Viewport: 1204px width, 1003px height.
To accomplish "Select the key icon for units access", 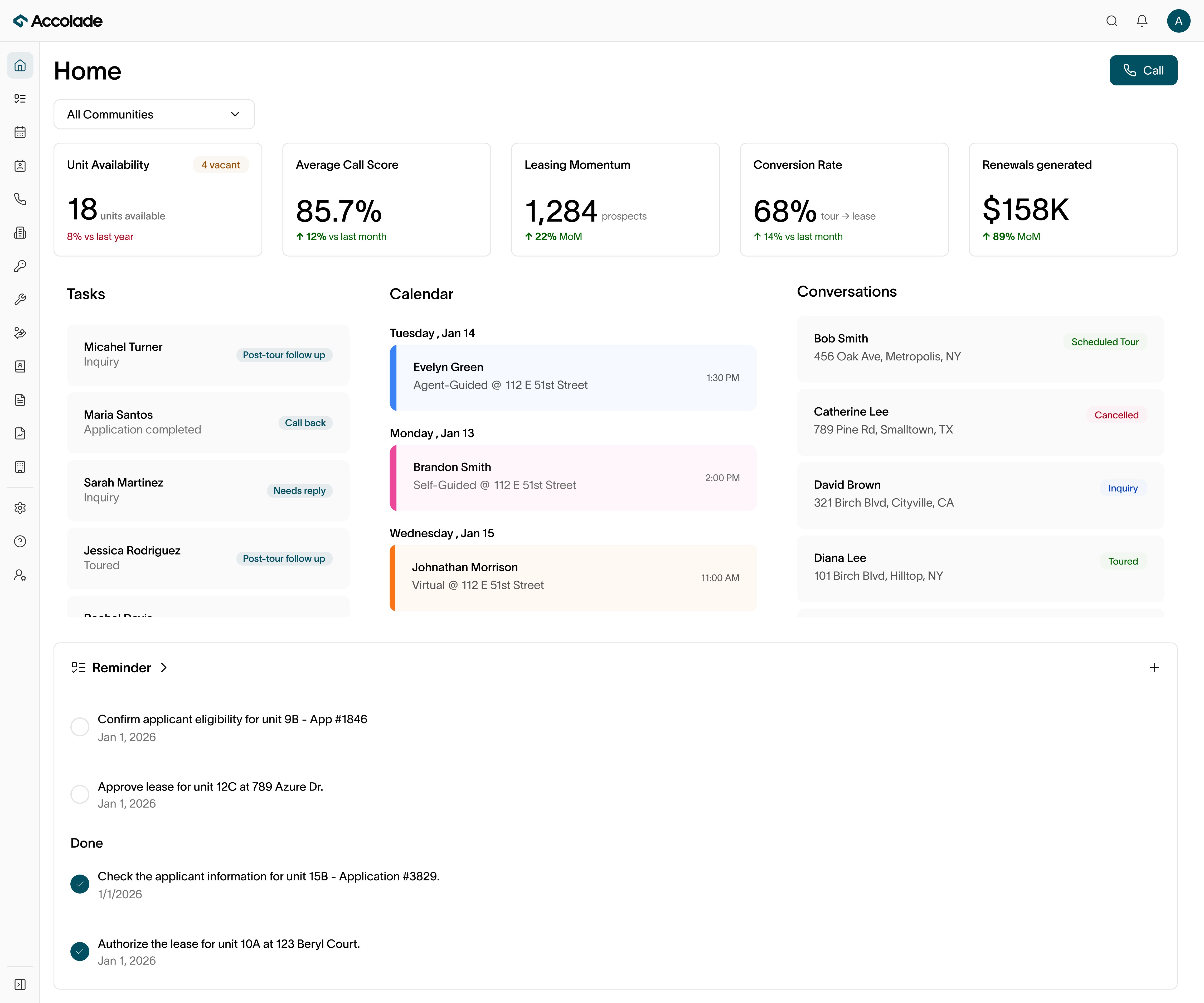I will click(20, 266).
